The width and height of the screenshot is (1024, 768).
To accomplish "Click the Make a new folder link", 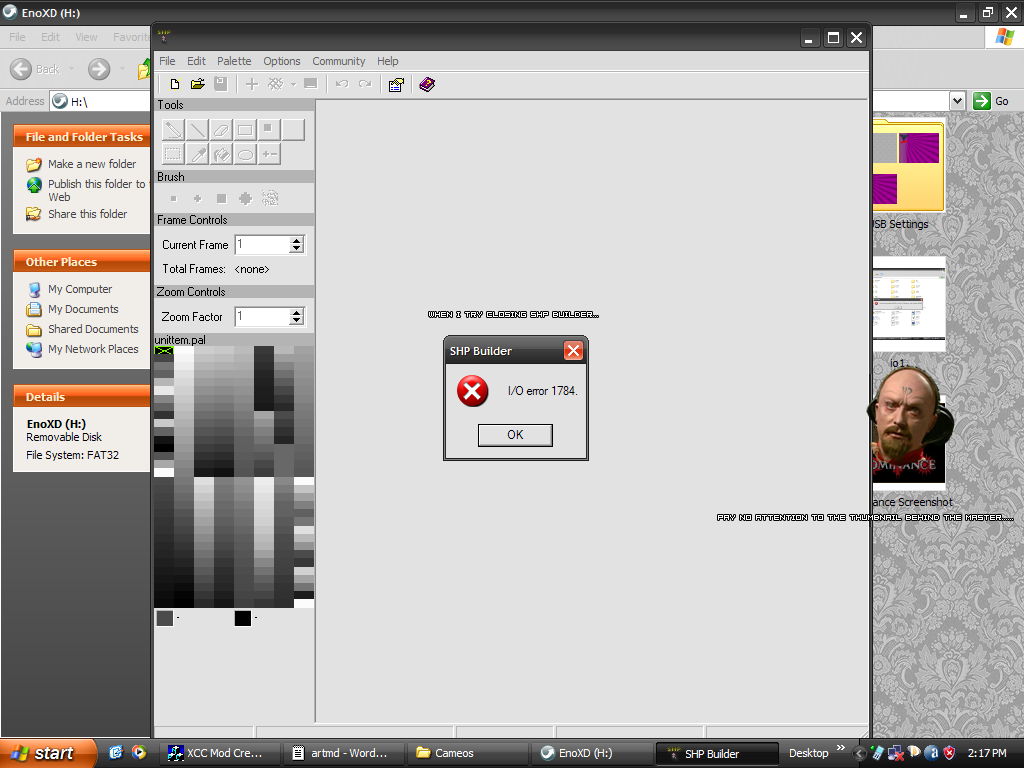I will coord(92,164).
